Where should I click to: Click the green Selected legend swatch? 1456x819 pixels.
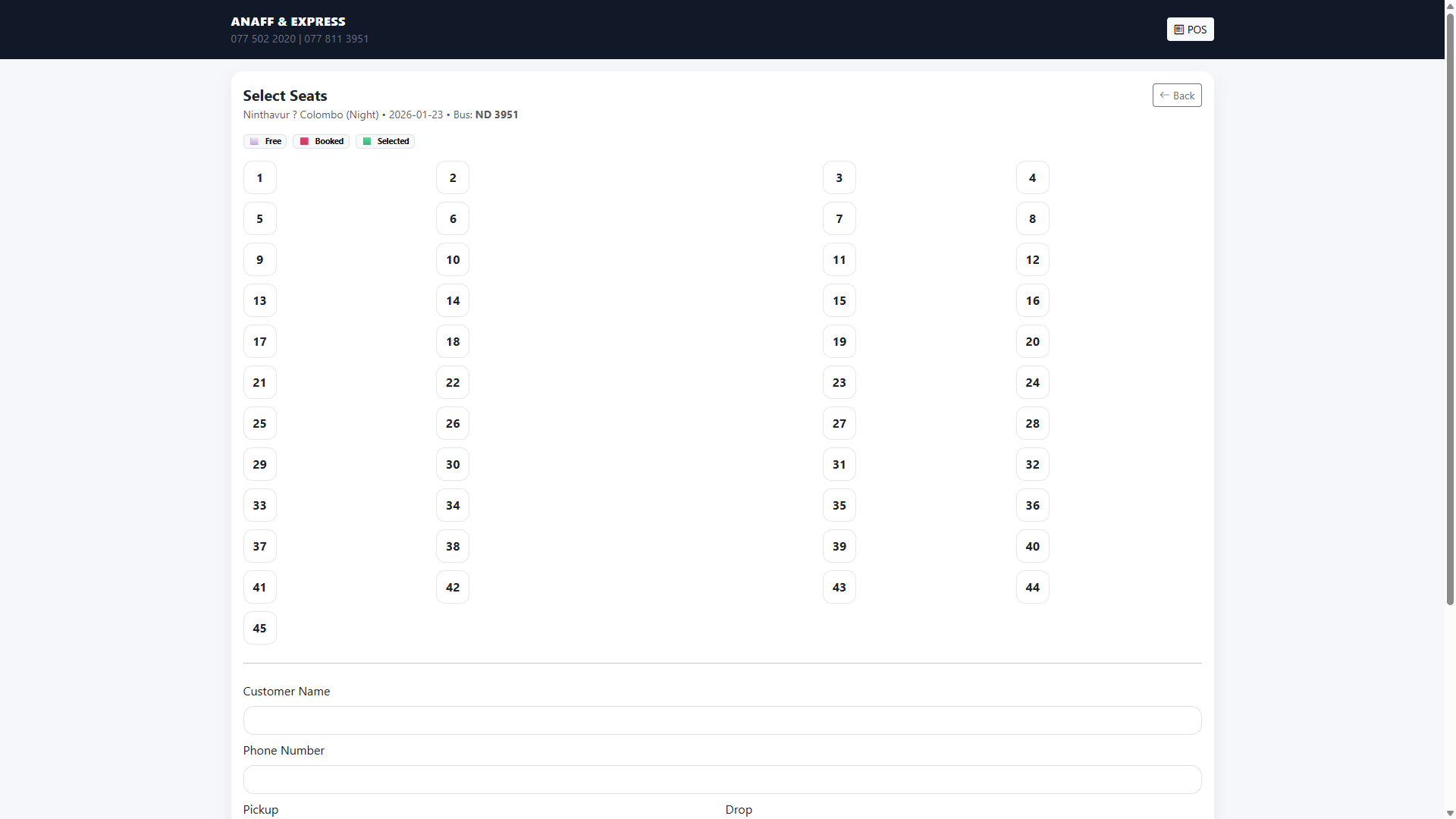tap(367, 141)
